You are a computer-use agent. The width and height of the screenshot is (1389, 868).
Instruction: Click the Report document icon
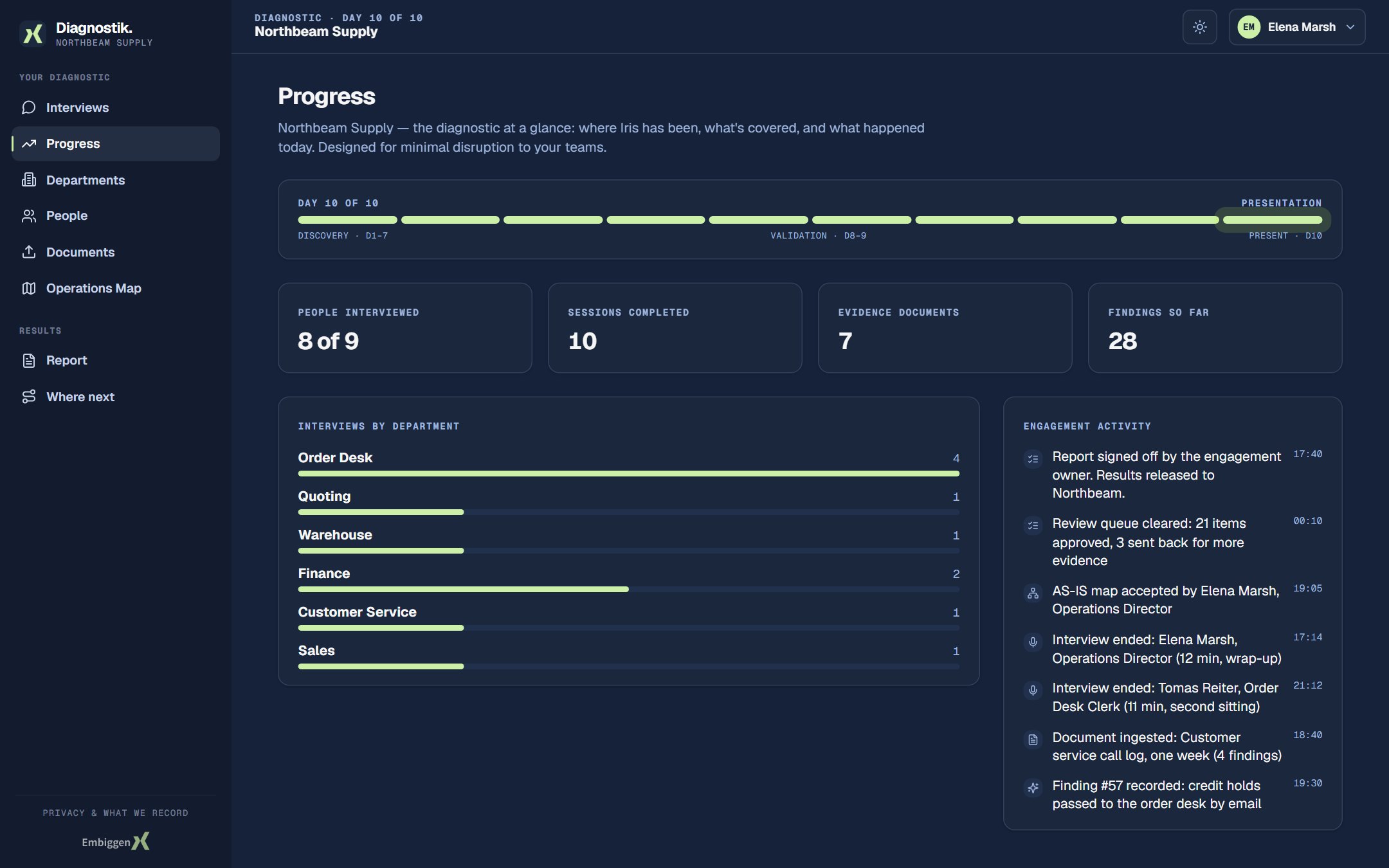(29, 361)
